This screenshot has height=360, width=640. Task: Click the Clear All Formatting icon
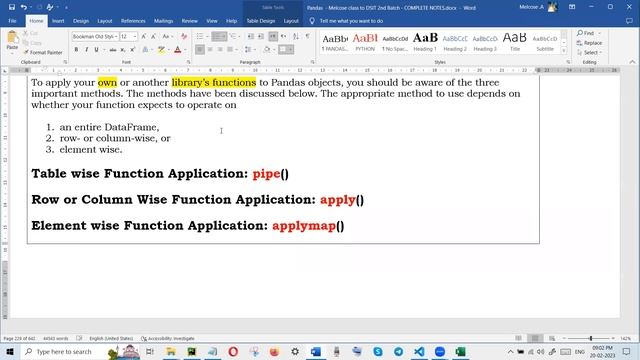point(184,36)
